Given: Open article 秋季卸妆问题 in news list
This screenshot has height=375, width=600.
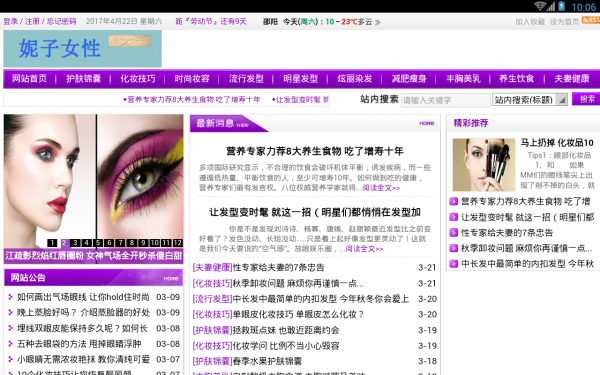Looking at the screenshot, I should pos(298,283).
